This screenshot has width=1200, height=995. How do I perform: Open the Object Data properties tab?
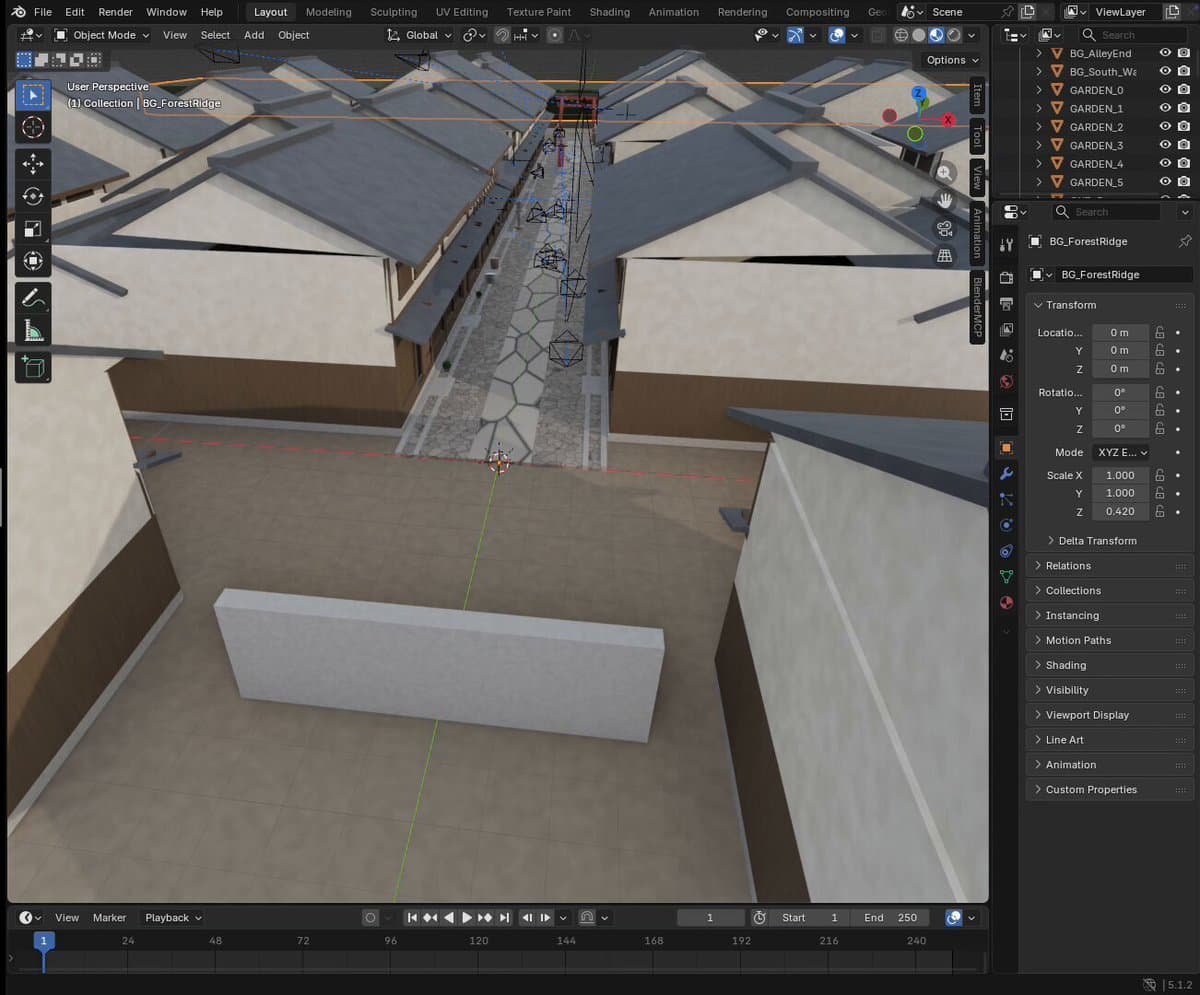(1007, 577)
